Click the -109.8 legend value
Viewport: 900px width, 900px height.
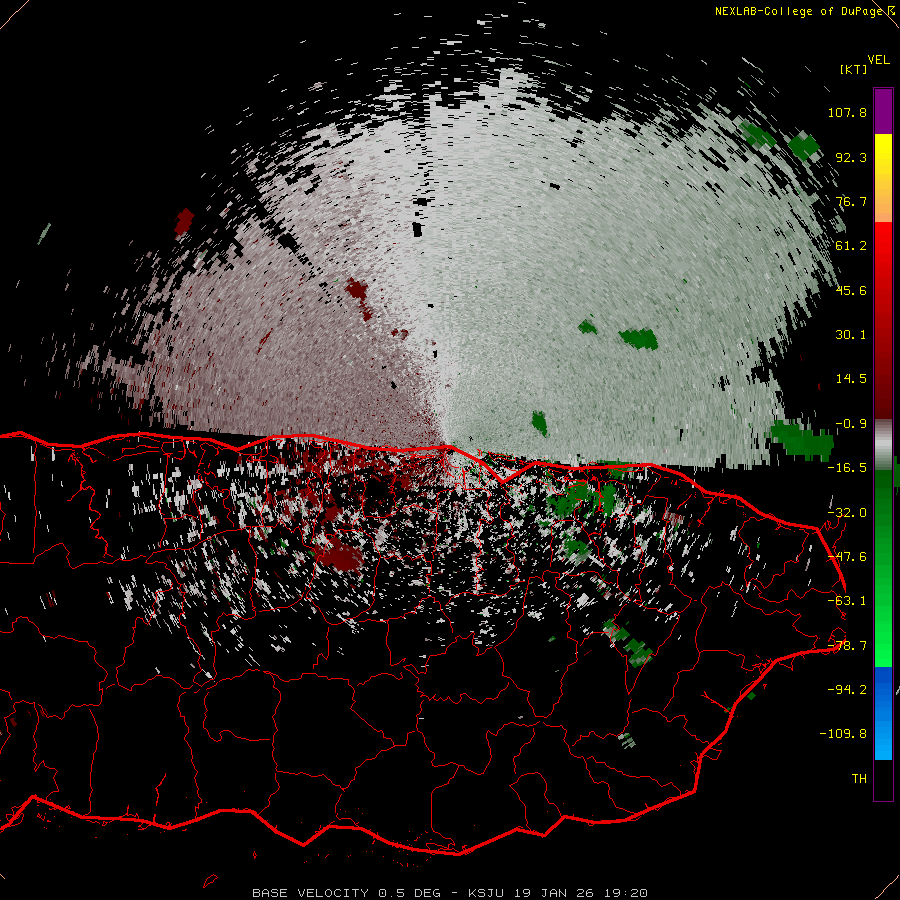843,734
